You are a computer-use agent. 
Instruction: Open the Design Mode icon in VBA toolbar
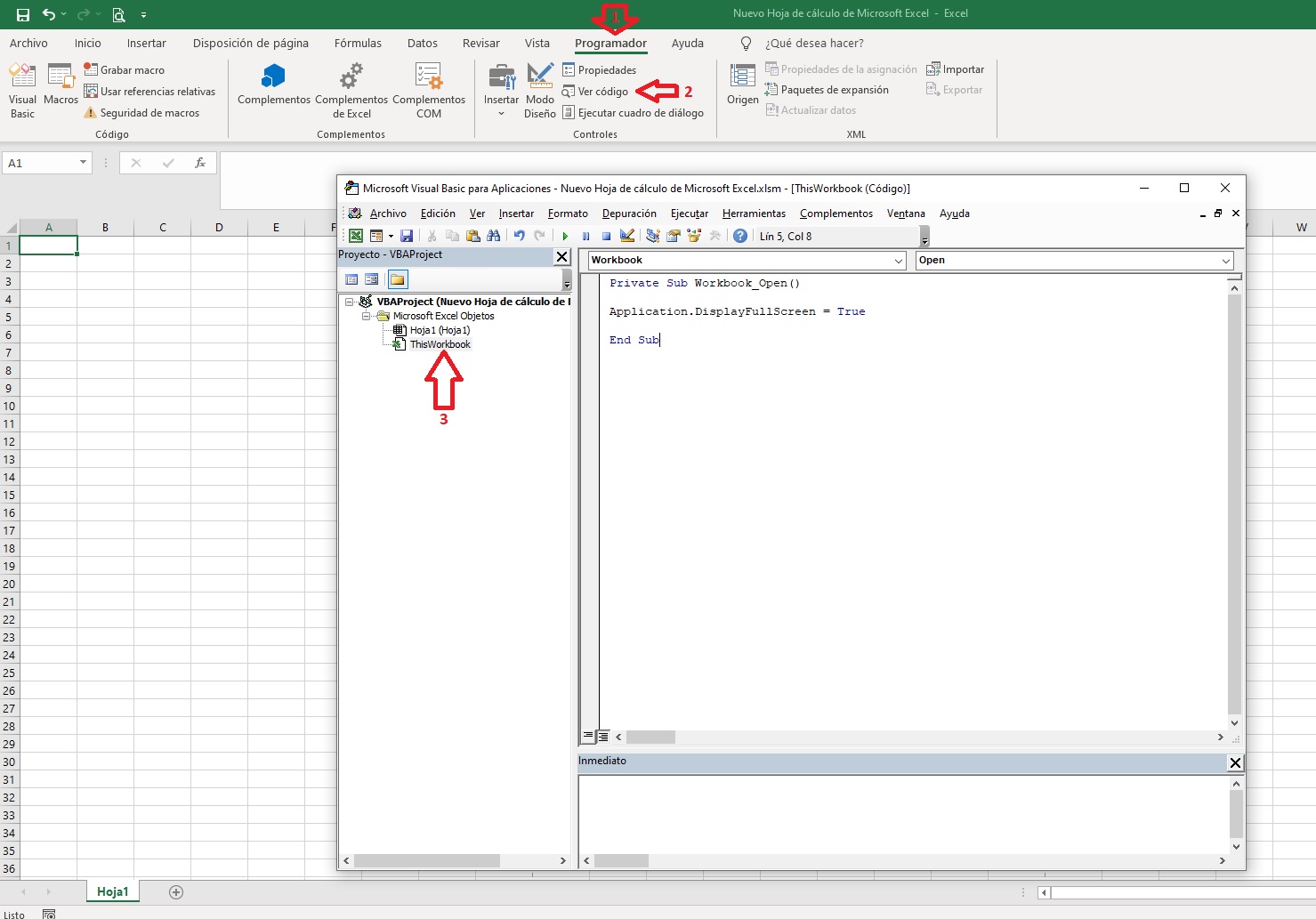point(627,236)
